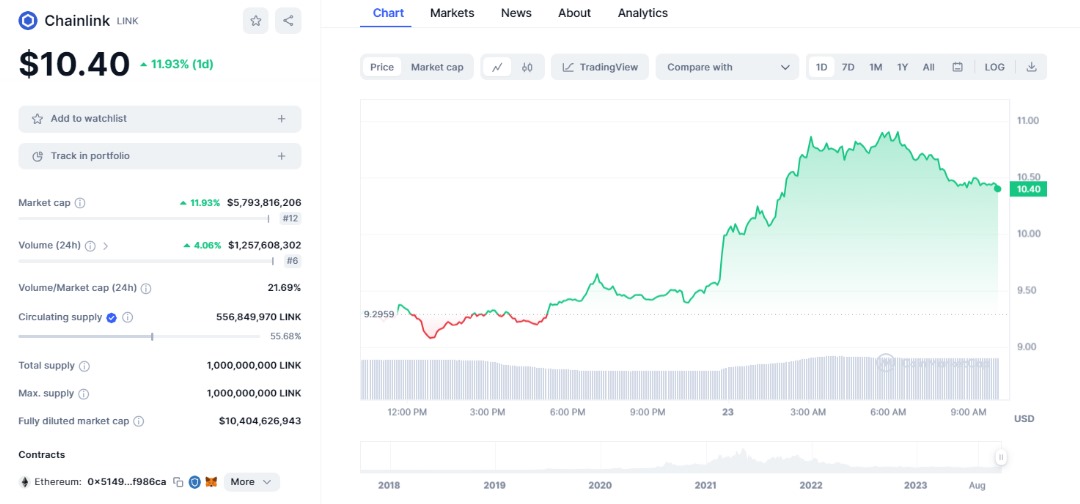Viewport: 1080px width, 504px height.
Task: Click the 9.2959 opening price label
Action: [x=379, y=314]
